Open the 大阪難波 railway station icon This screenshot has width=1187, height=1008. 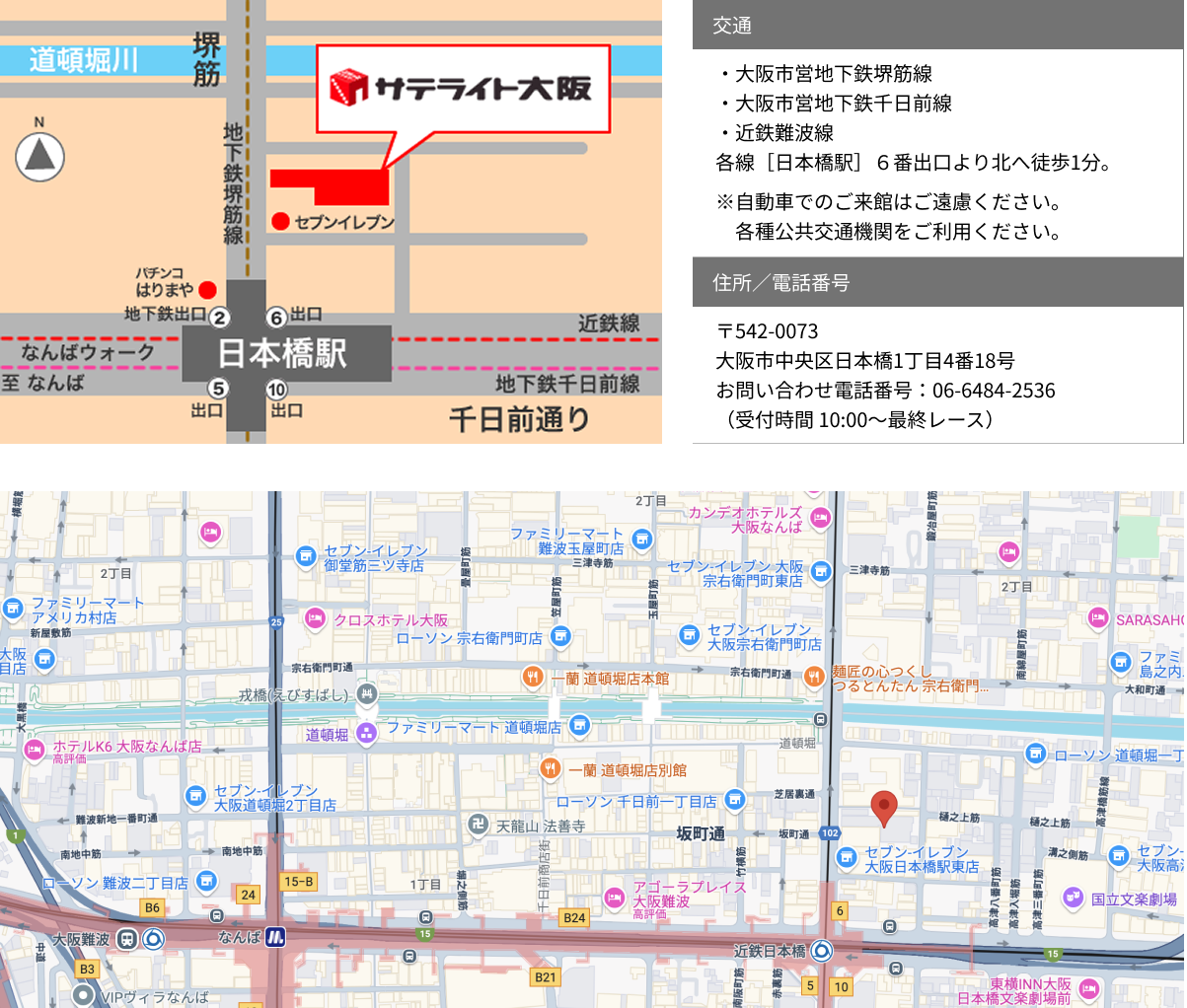point(127,939)
